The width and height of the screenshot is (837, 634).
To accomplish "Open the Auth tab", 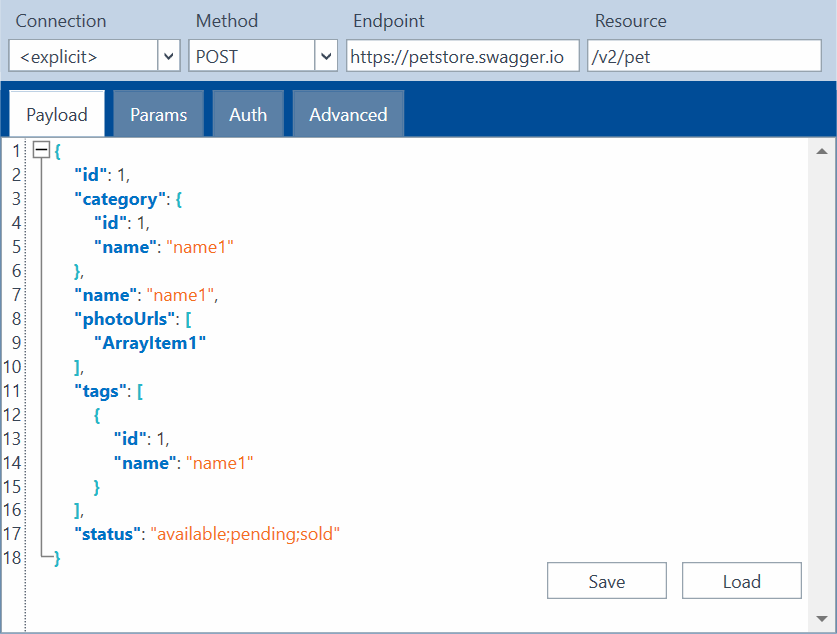I will pos(248,115).
